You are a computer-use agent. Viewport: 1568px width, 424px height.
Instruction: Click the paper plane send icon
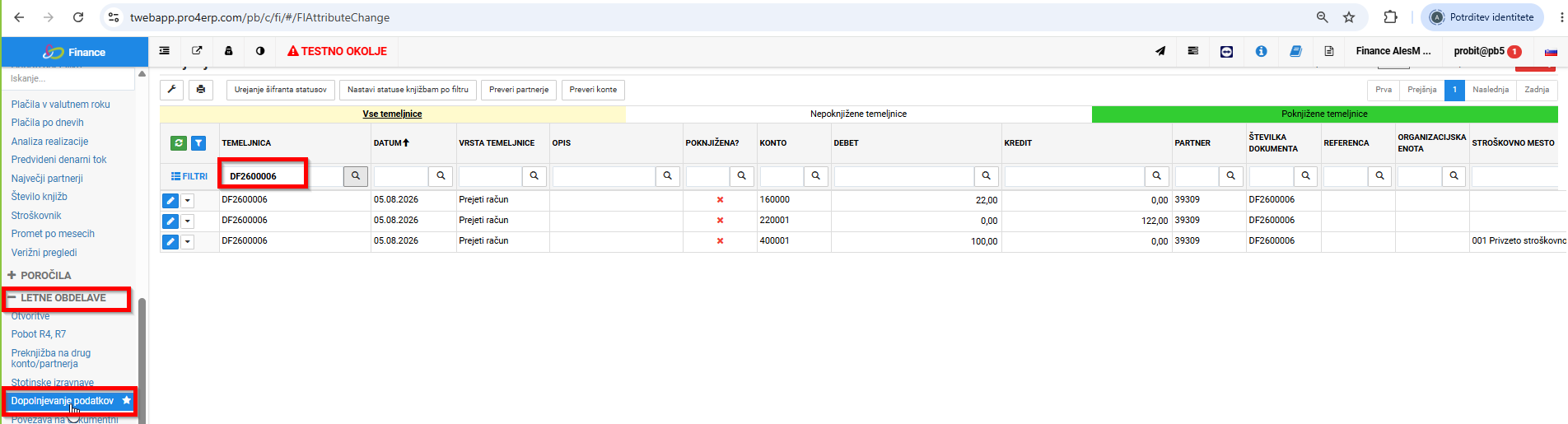[1160, 51]
